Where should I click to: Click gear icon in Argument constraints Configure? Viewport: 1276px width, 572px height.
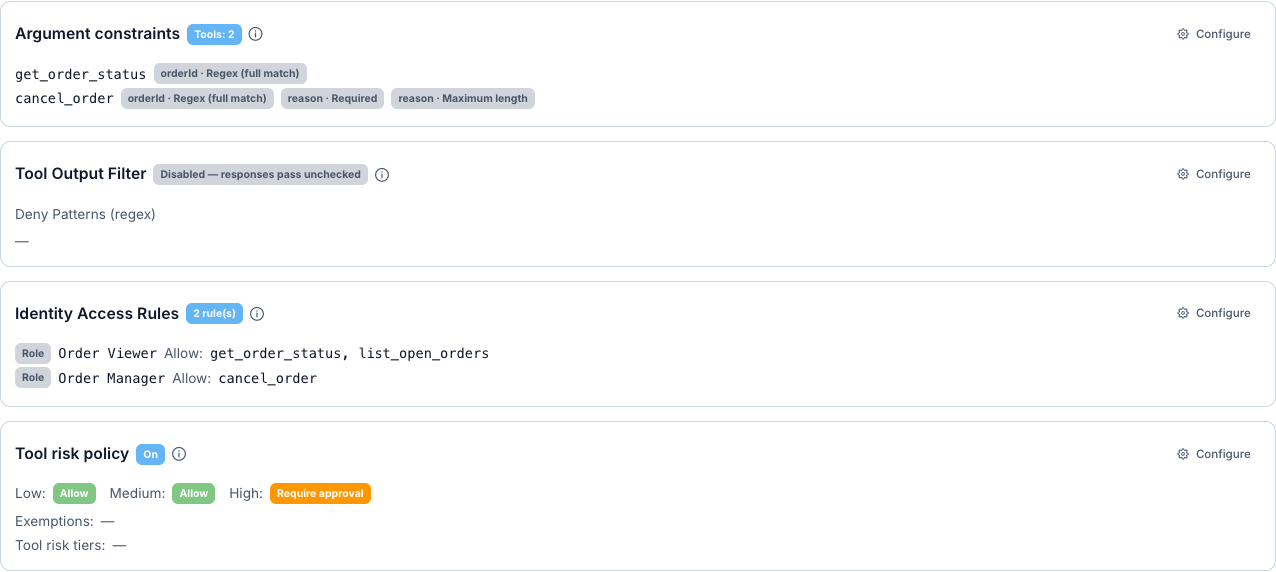pyautogui.click(x=1183, y=34)
